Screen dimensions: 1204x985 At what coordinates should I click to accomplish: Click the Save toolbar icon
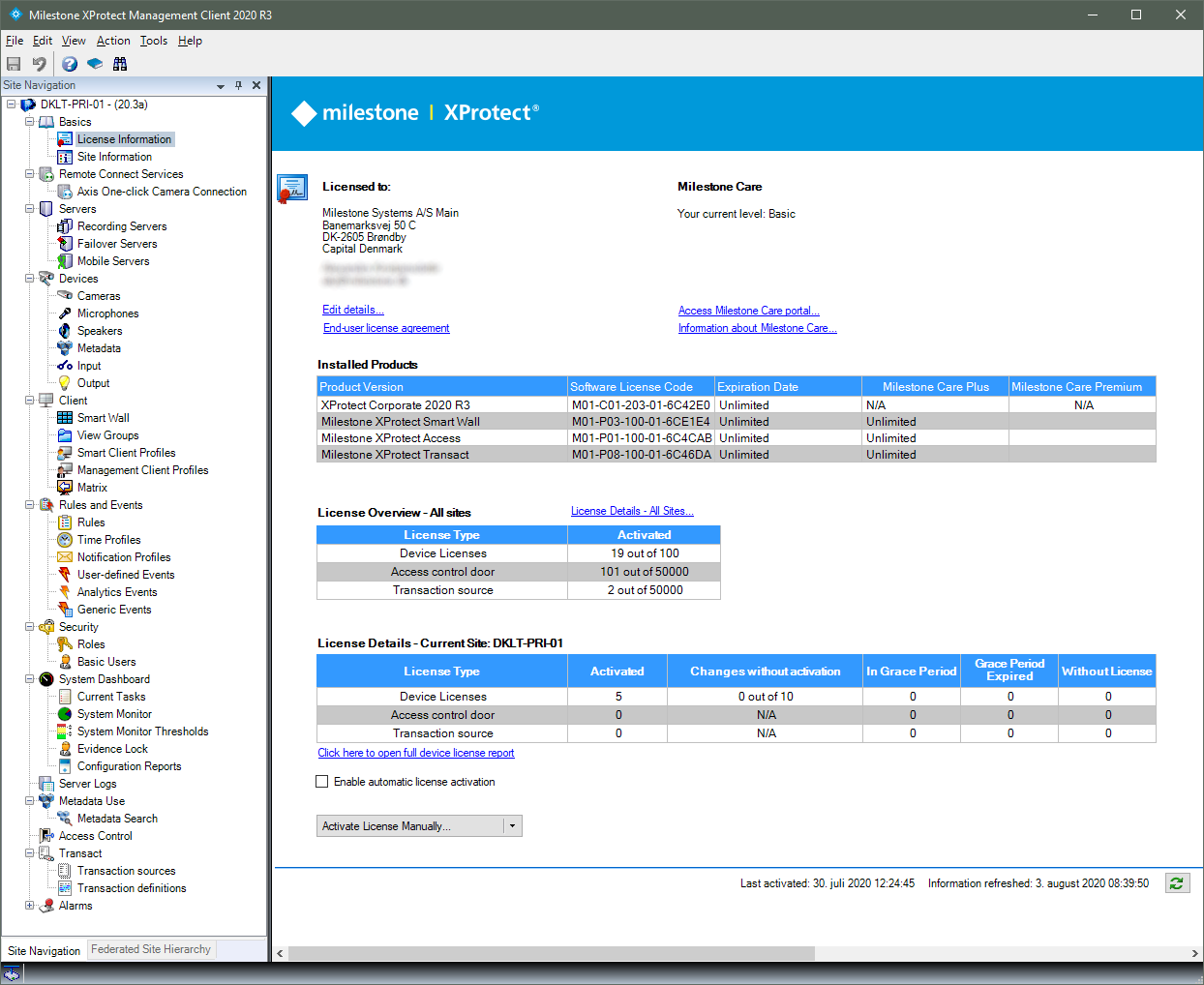(14, 64)
